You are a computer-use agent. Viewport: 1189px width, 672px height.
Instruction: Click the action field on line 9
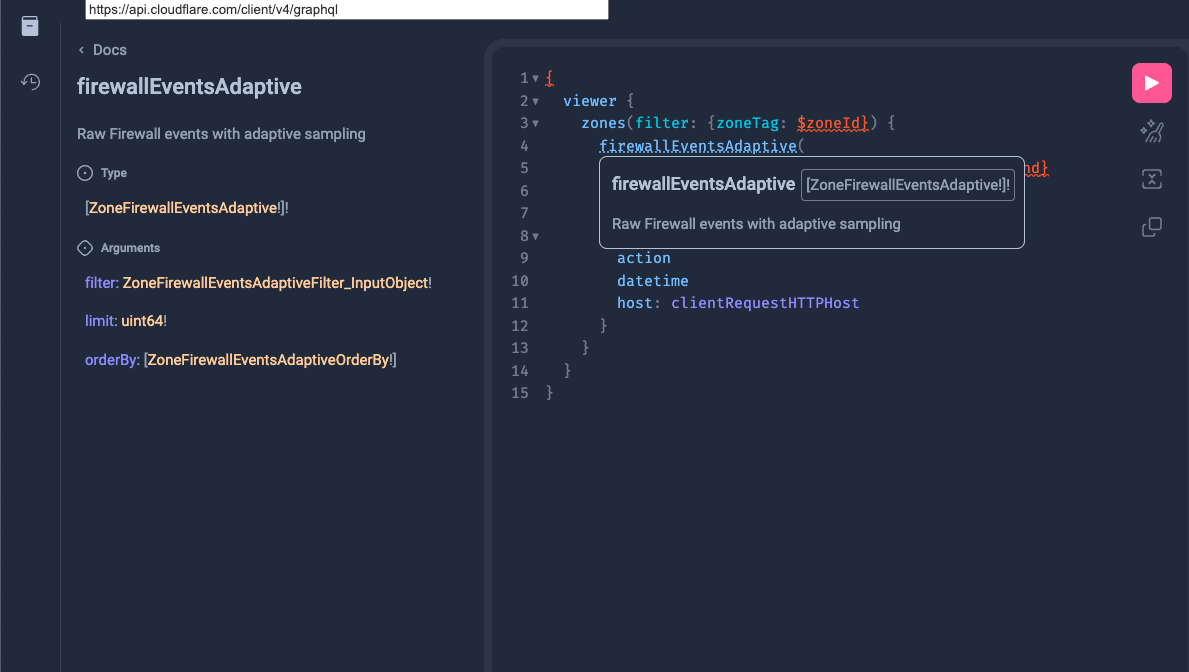pos(643,258)
